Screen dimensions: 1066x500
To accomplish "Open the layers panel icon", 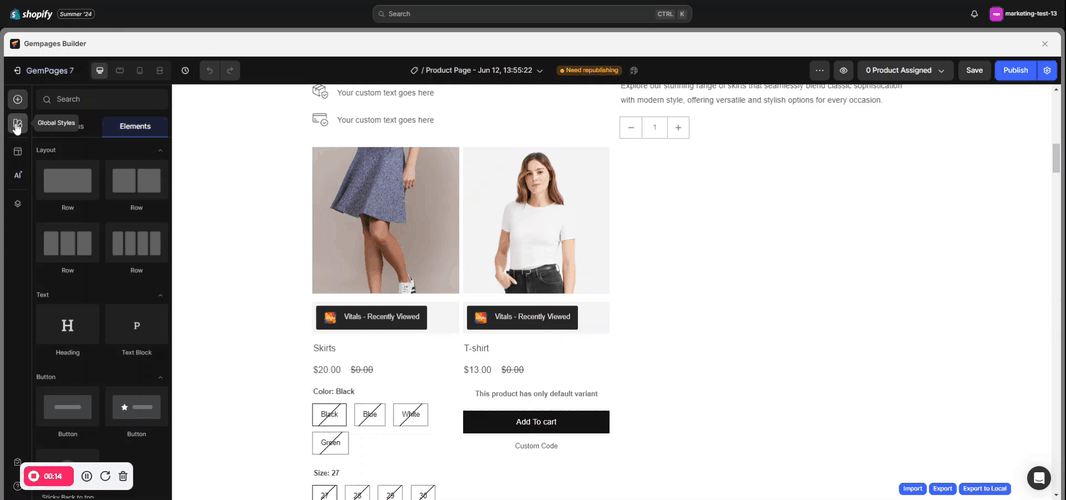I will coord(17,203).
